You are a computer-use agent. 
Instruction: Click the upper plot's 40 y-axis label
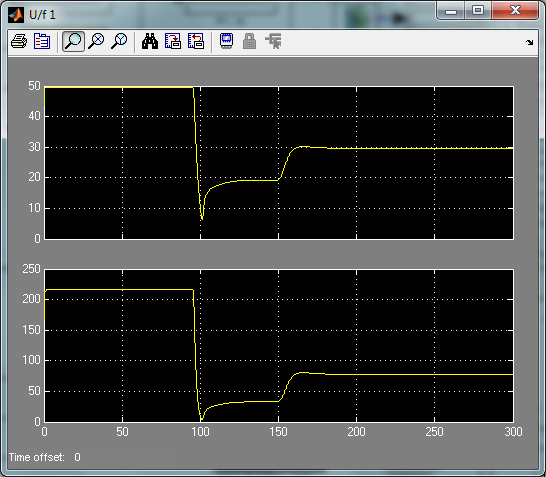click(34, 116)
